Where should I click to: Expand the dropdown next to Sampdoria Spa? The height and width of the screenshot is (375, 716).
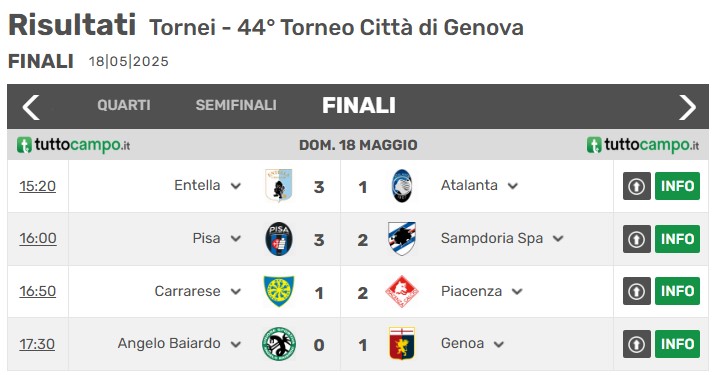(558, 238)
